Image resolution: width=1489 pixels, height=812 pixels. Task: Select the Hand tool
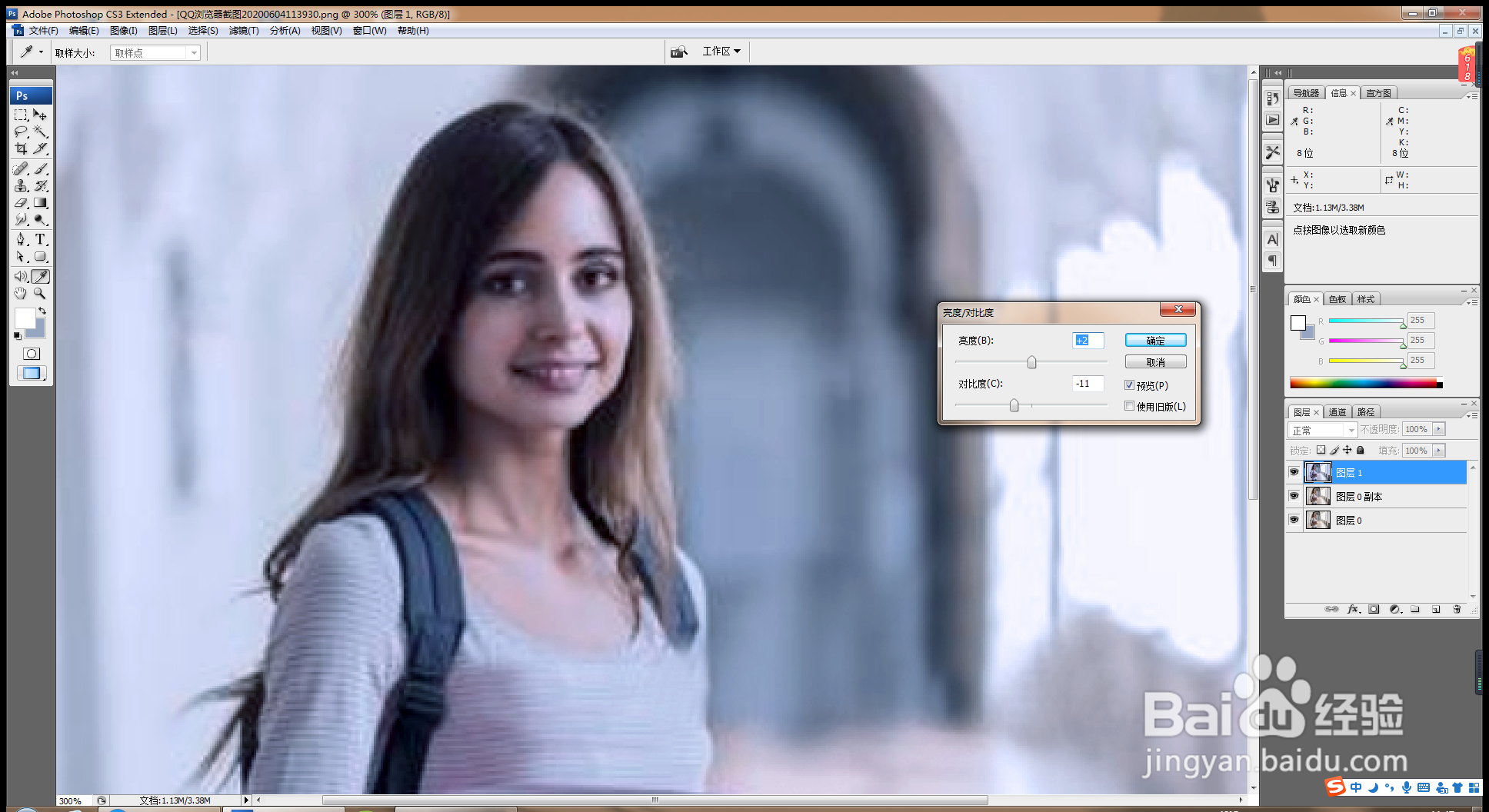tap(22, 293)
